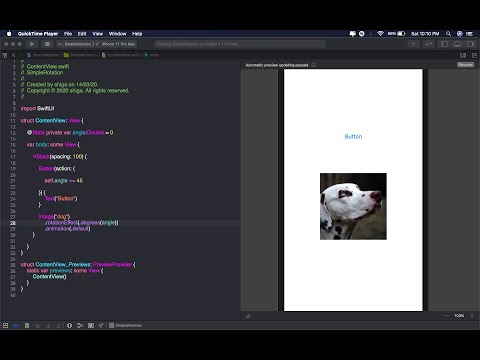480x360 pixels.
Task: Open the Edit menu
Action: [x=82, y=34]
